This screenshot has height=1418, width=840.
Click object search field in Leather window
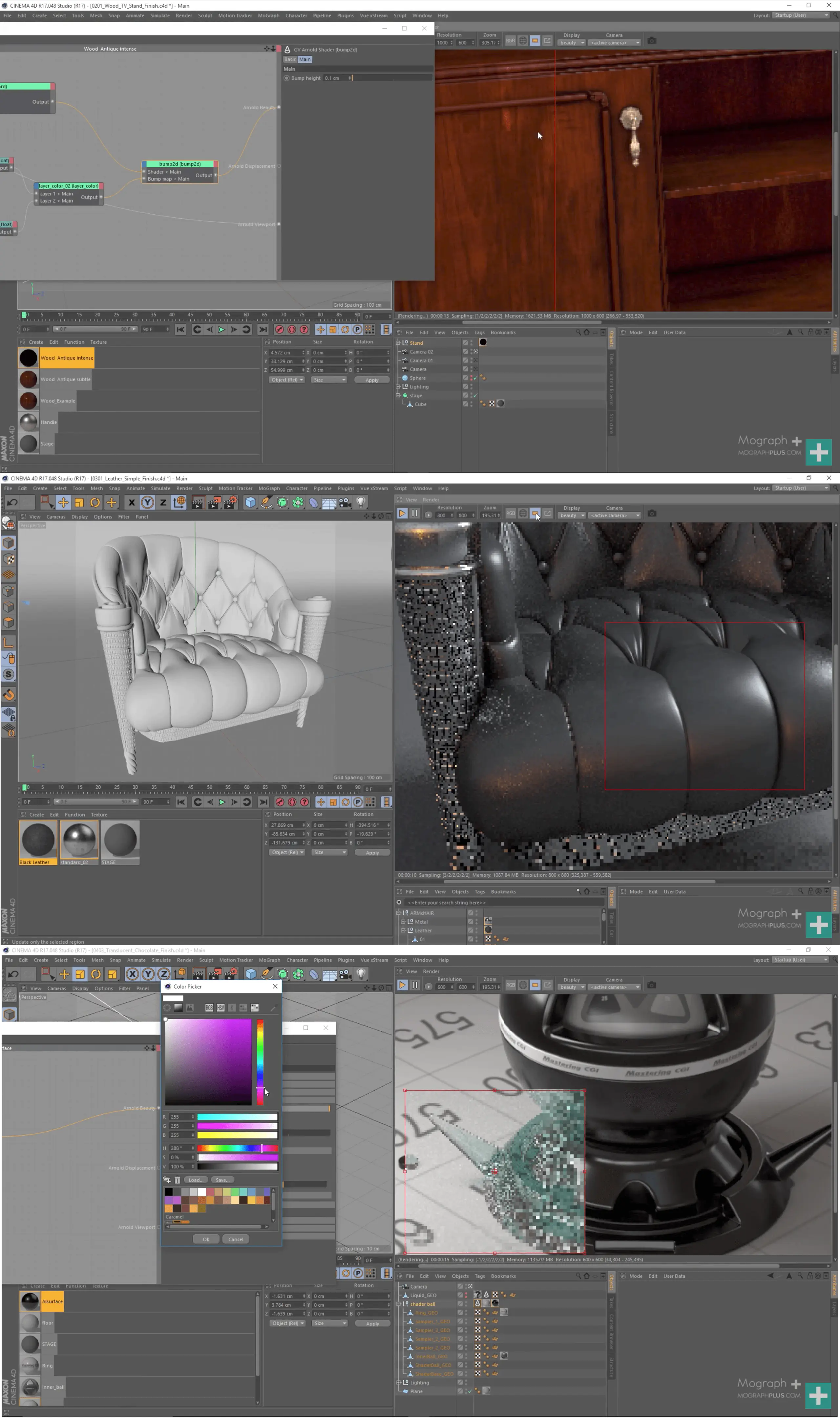tap(504, 903)
